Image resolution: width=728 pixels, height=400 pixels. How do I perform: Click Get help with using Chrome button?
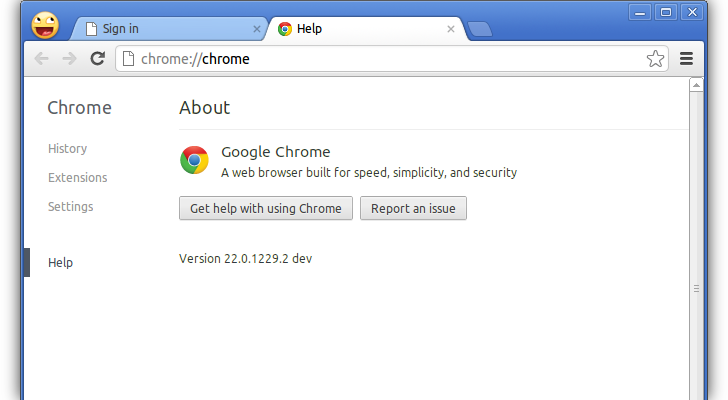[266, 208]
